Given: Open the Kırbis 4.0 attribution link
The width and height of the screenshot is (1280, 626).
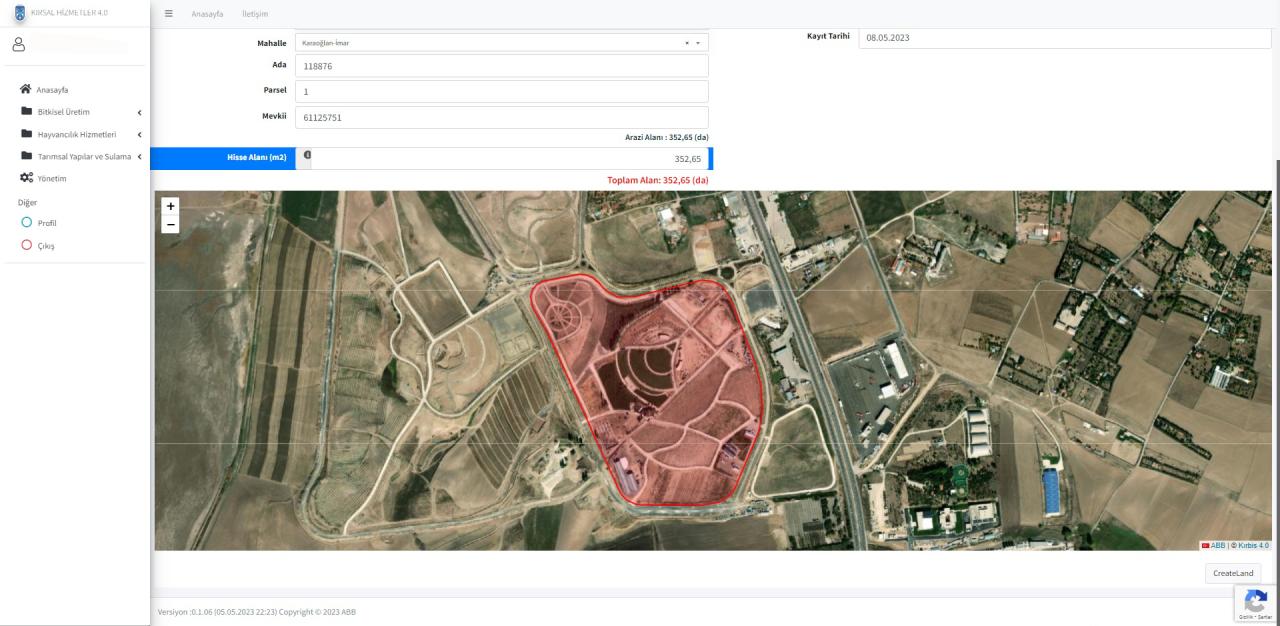Looking at the screenshot, I should click(1253, 545).
